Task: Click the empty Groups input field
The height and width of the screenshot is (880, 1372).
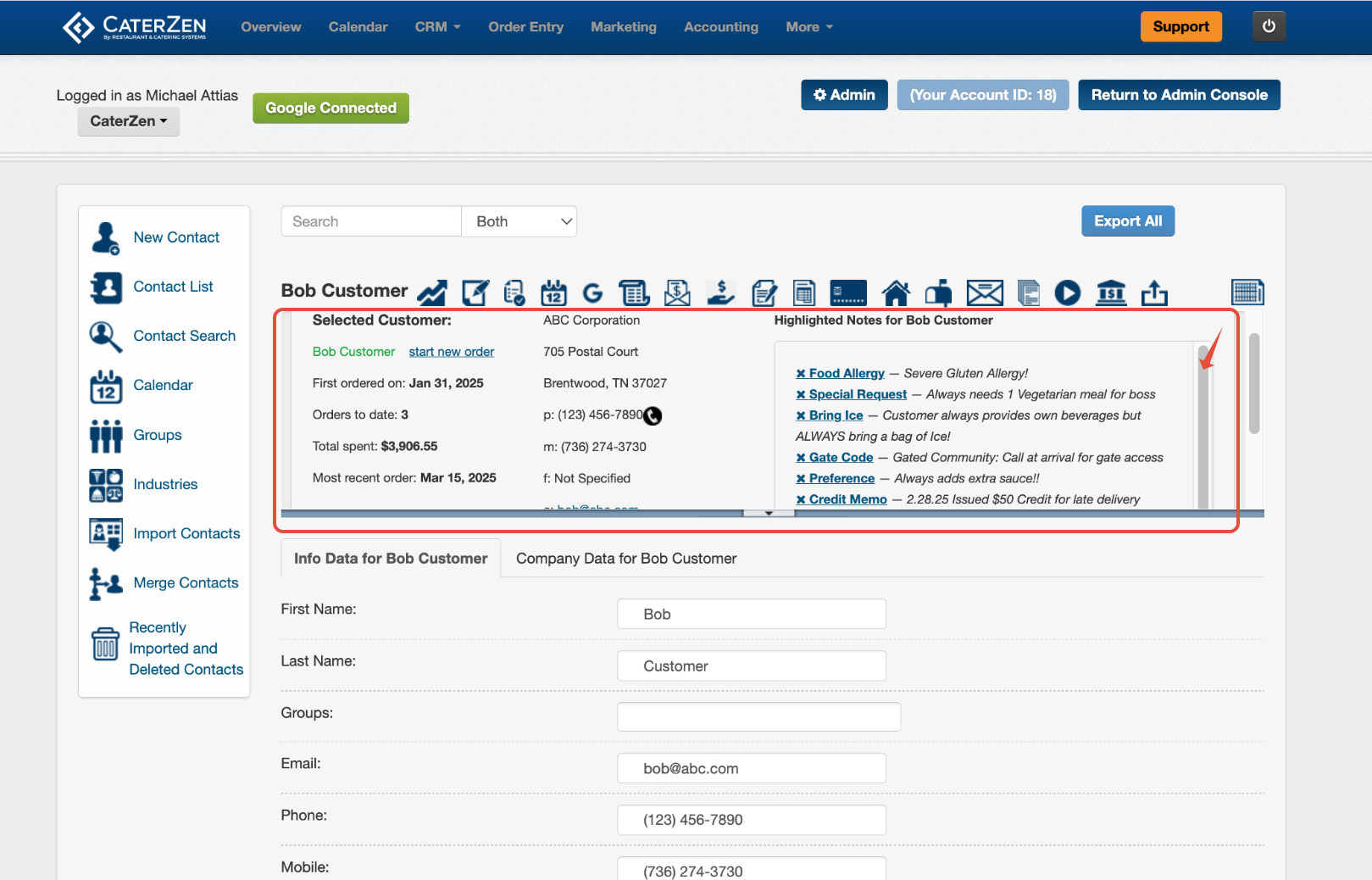Action: (x=758, y=717)
